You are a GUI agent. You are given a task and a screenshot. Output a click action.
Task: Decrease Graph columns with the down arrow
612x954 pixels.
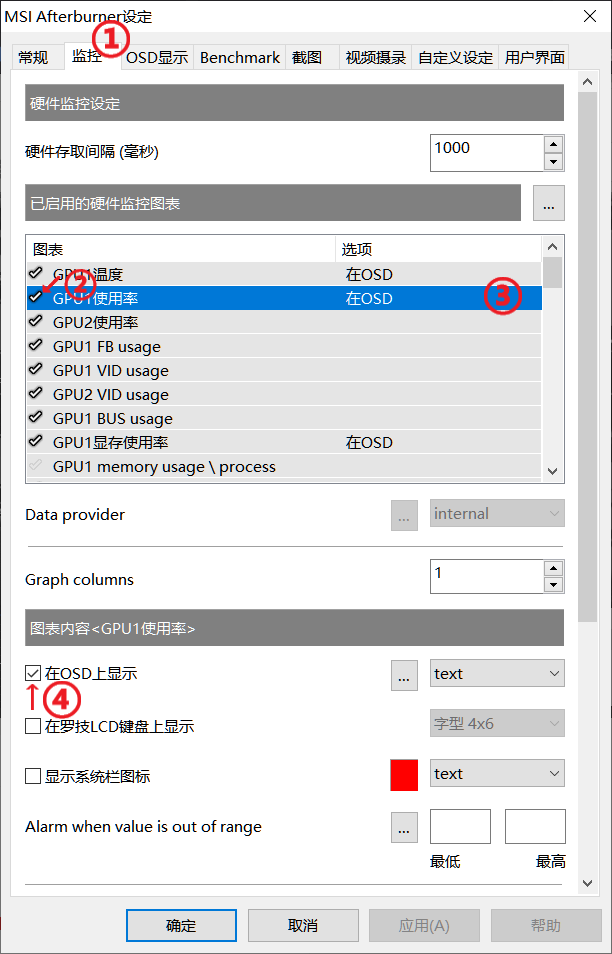tap(553, 585)
